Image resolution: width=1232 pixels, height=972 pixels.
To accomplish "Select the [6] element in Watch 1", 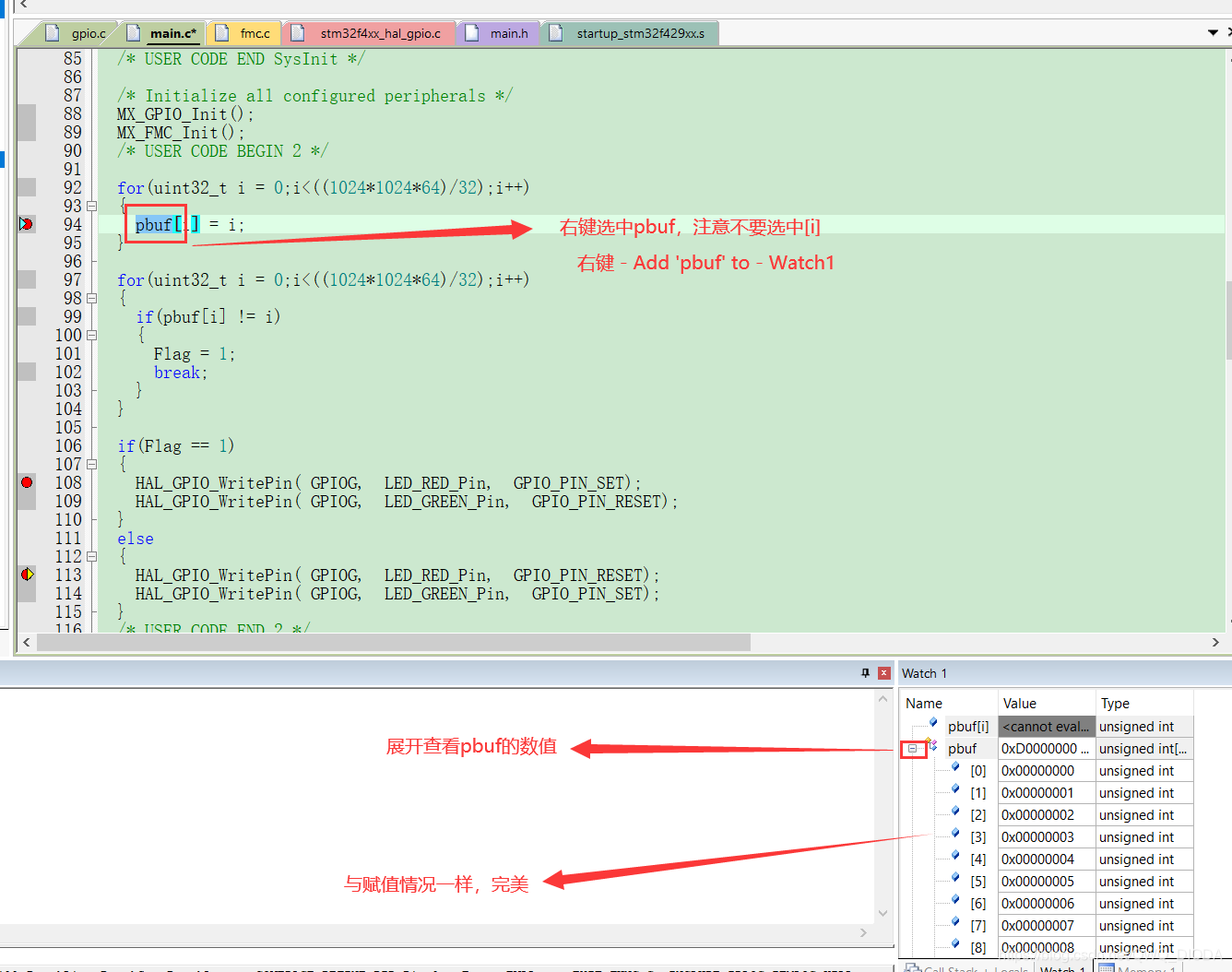I will 978,904.
